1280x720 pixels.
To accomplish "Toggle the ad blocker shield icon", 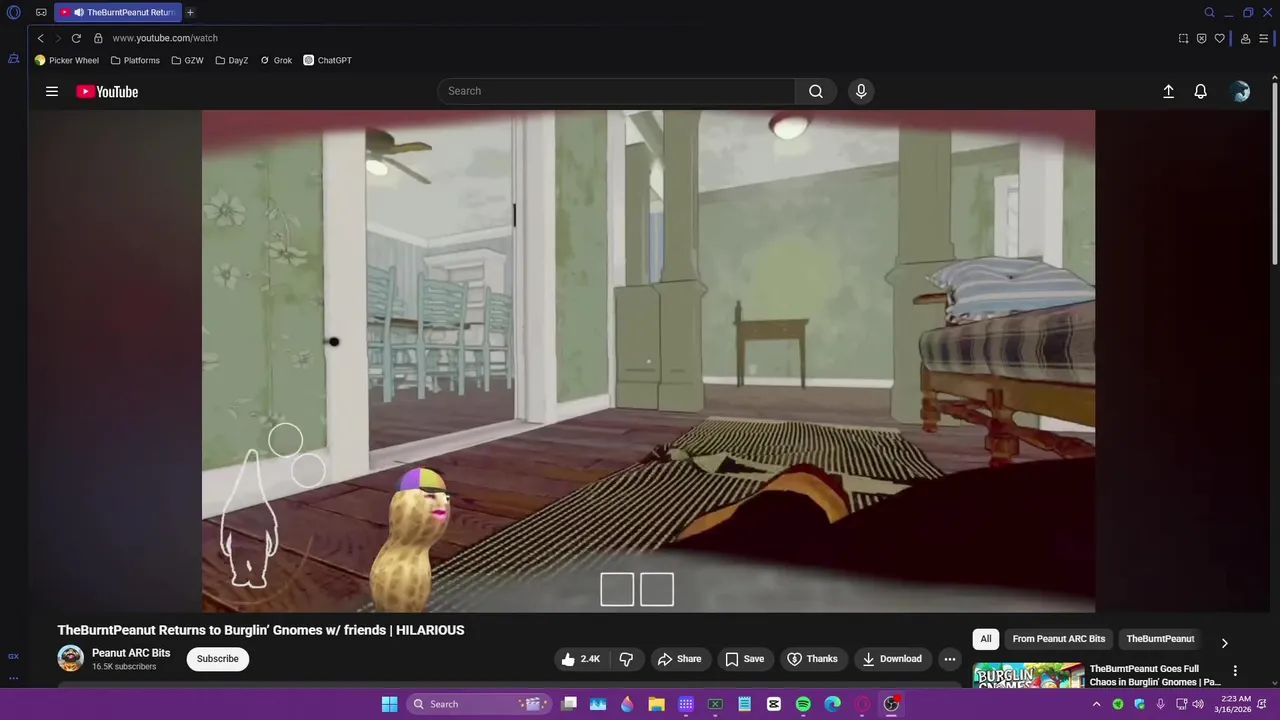I will click(x=1201, y=38).
